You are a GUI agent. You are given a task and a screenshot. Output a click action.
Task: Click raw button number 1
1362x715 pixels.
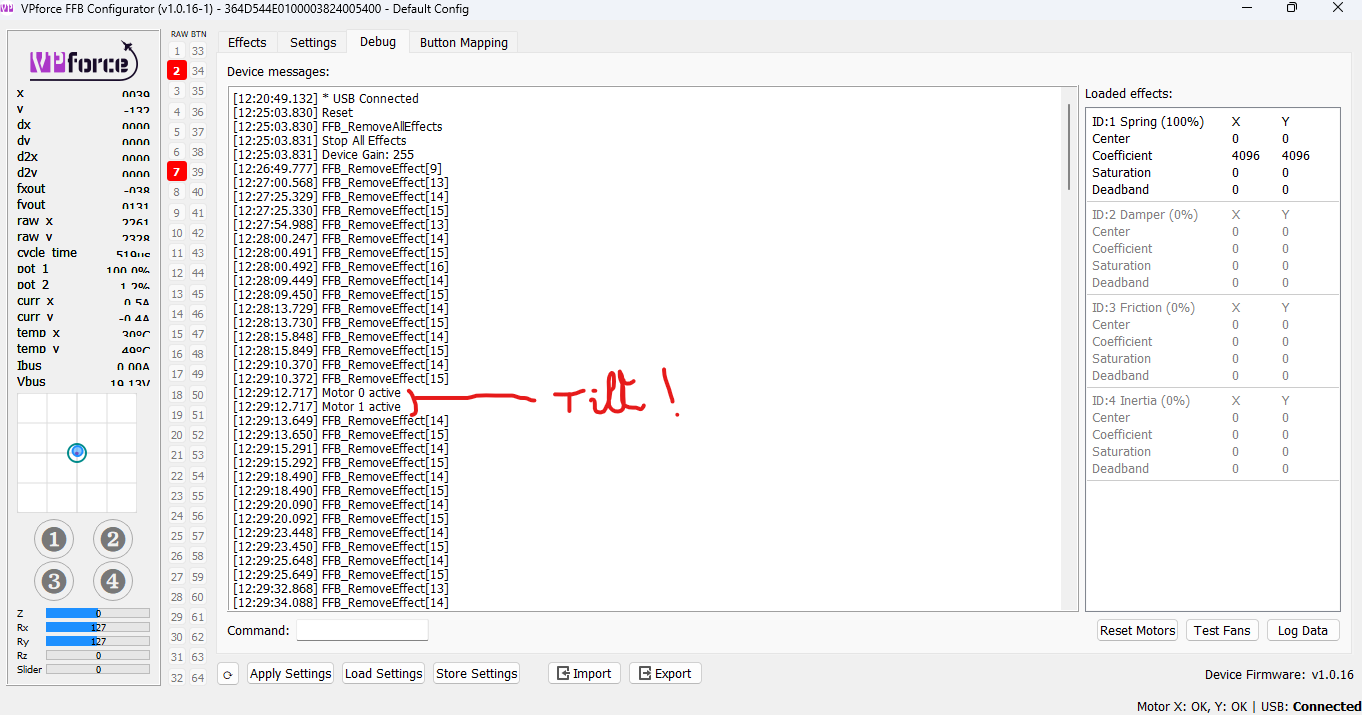177,50
